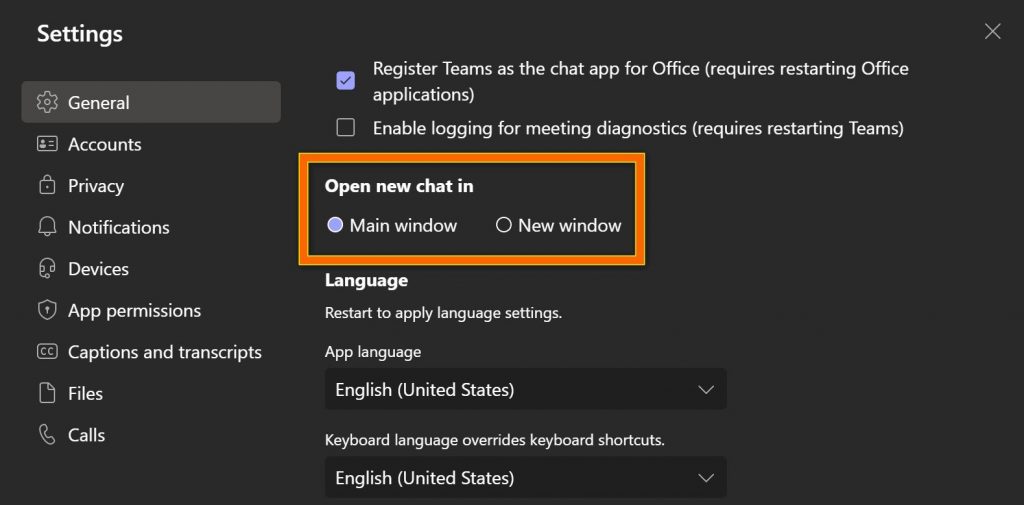This screenshot has width=1024, height=505.
Task: Go to Captions and transcripts section
Action: click(165, 352)
